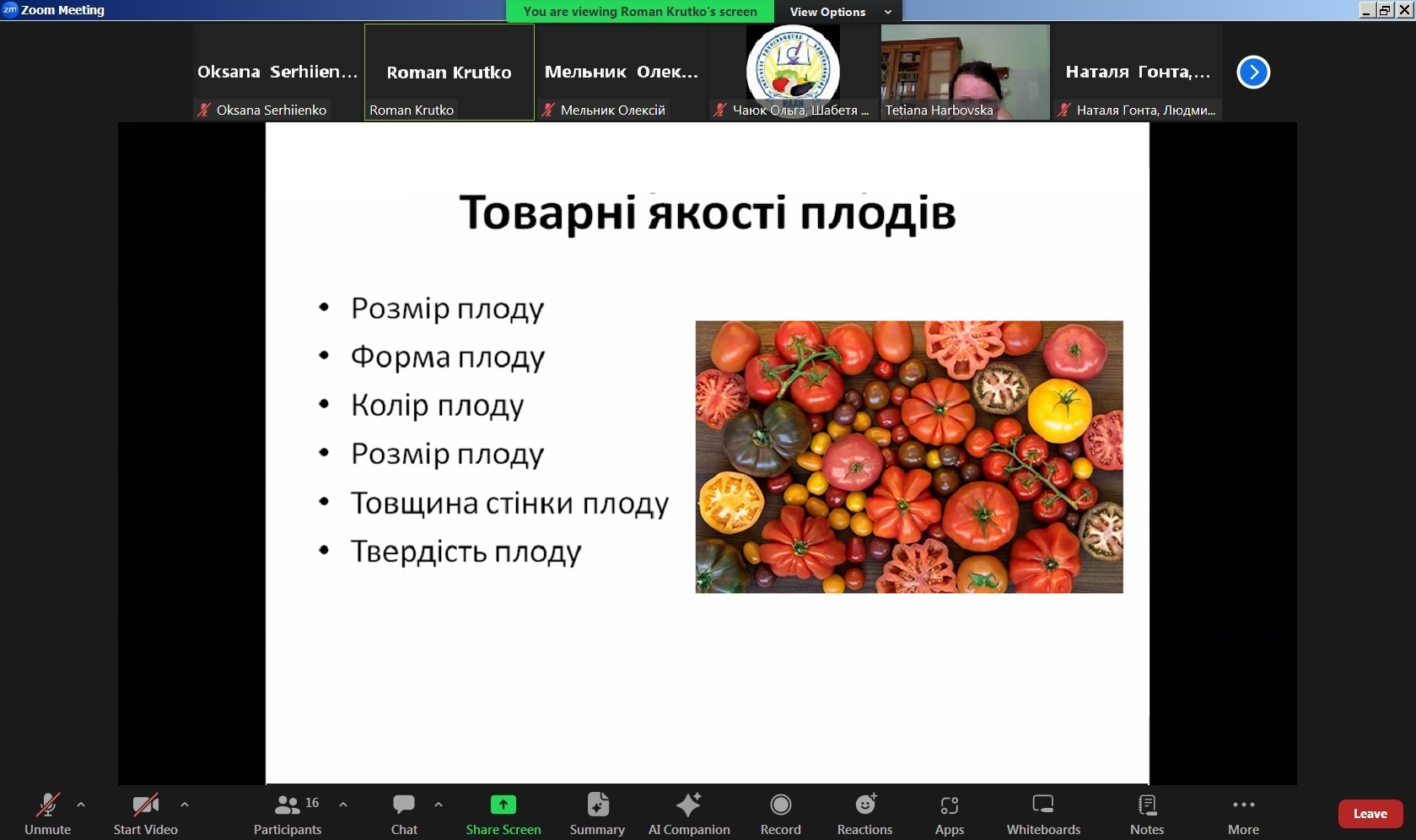Screen dimensions: 1416x840
Task: Restore the Zoom Meeting window size
Action: [1386, 10]
